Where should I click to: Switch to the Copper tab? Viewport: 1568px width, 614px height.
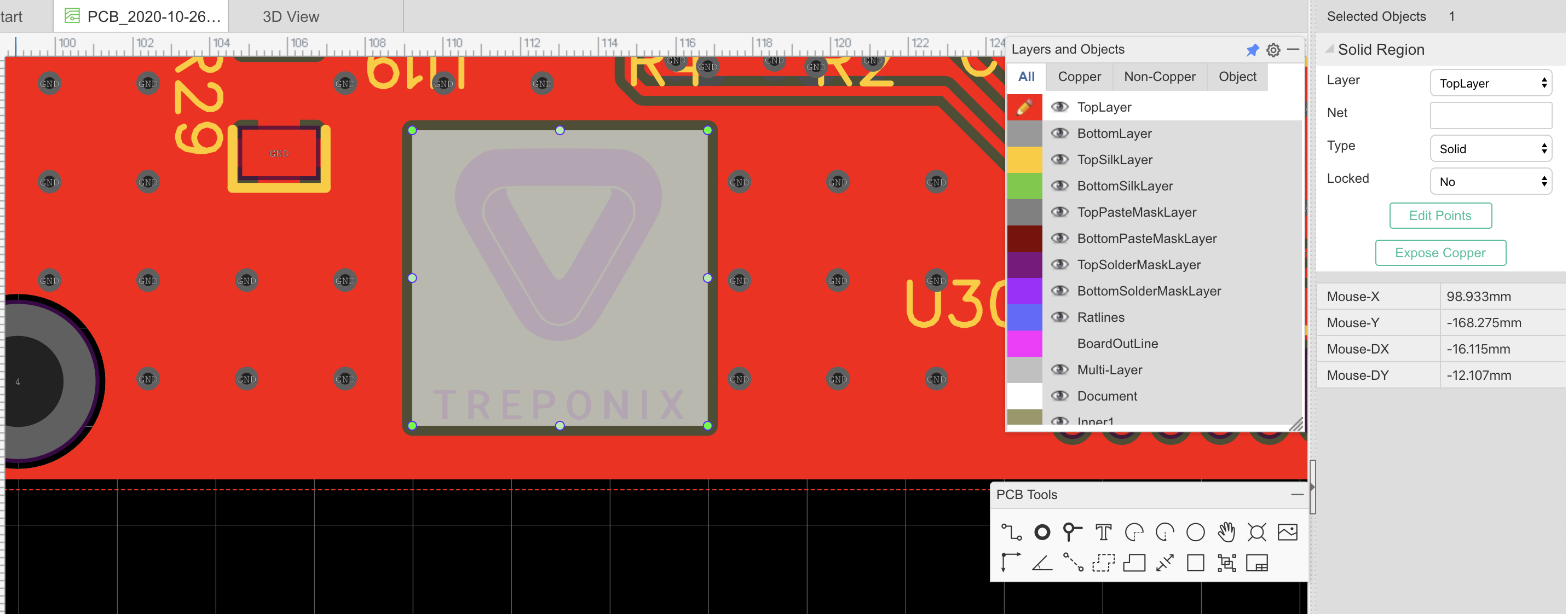(1079, 77)
